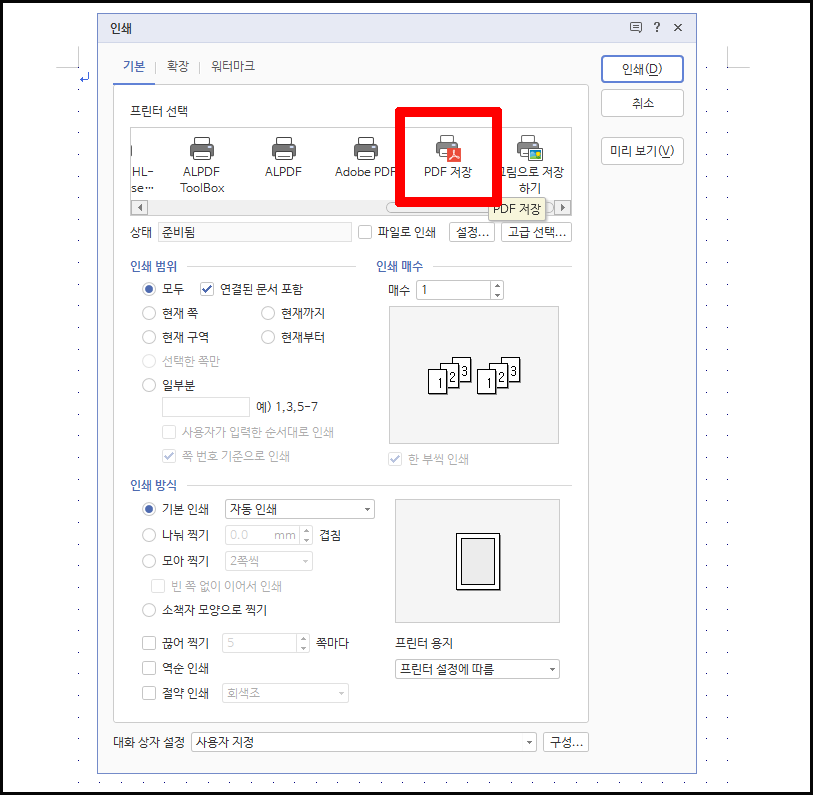This screenshot has width=813, height=795.
Task: Increase 매수 copies with the up stepper
Action: tap(497, 285)
